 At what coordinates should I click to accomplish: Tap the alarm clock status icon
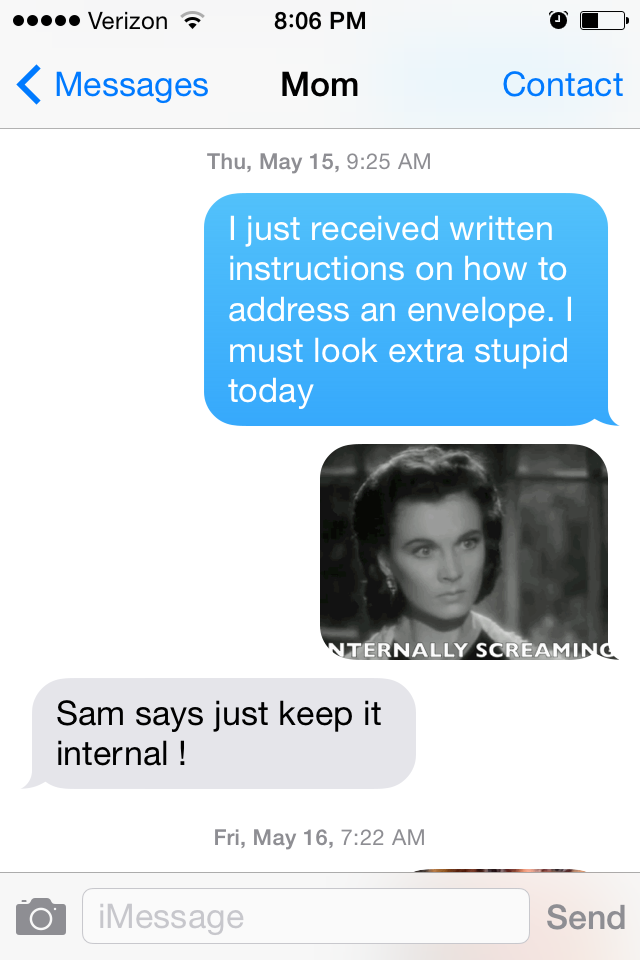[558, 20]
